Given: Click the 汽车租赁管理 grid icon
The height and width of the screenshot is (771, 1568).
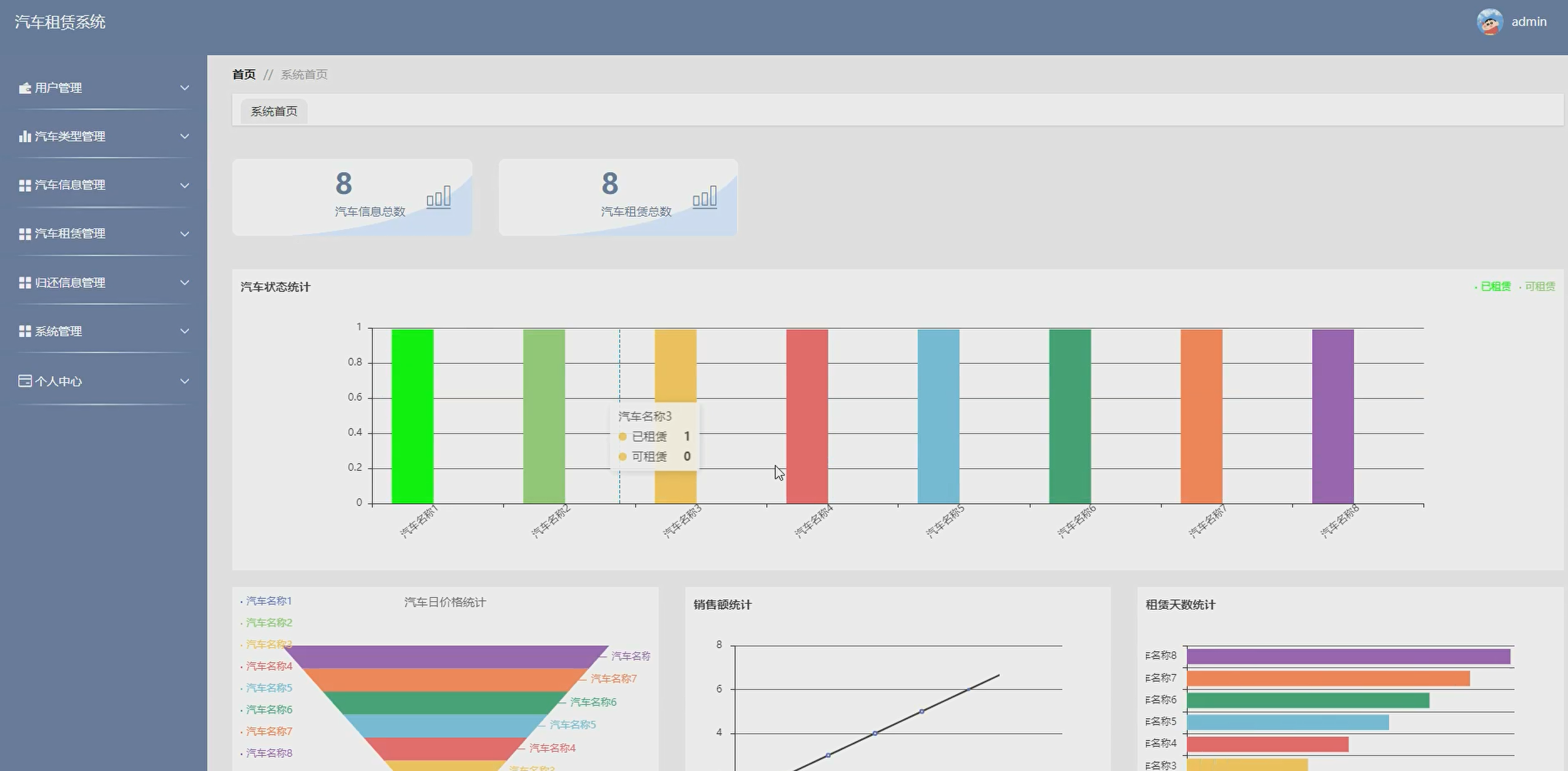Looking at the screenshot, I should (25, 234).
